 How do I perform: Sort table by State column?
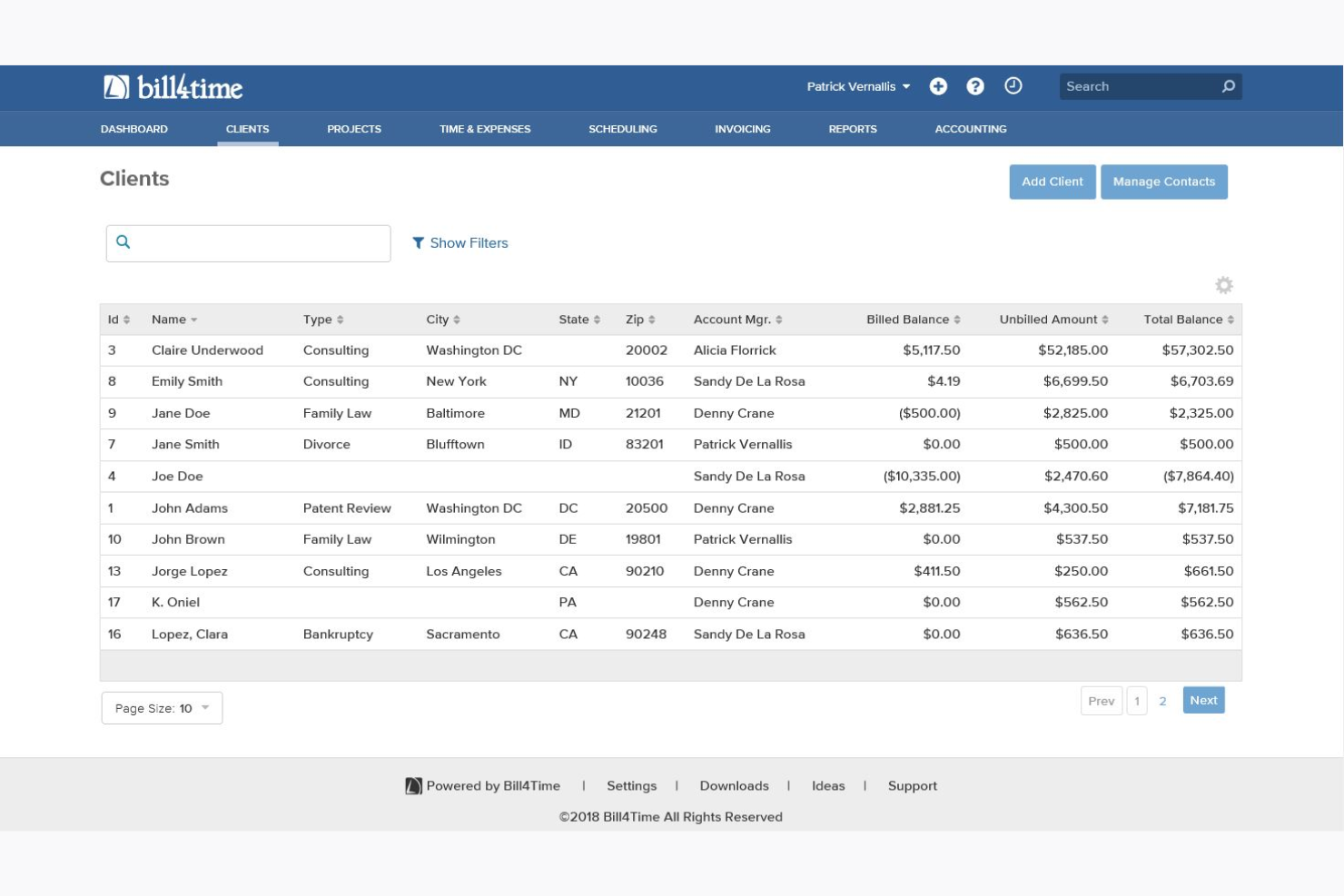point(579,320)
